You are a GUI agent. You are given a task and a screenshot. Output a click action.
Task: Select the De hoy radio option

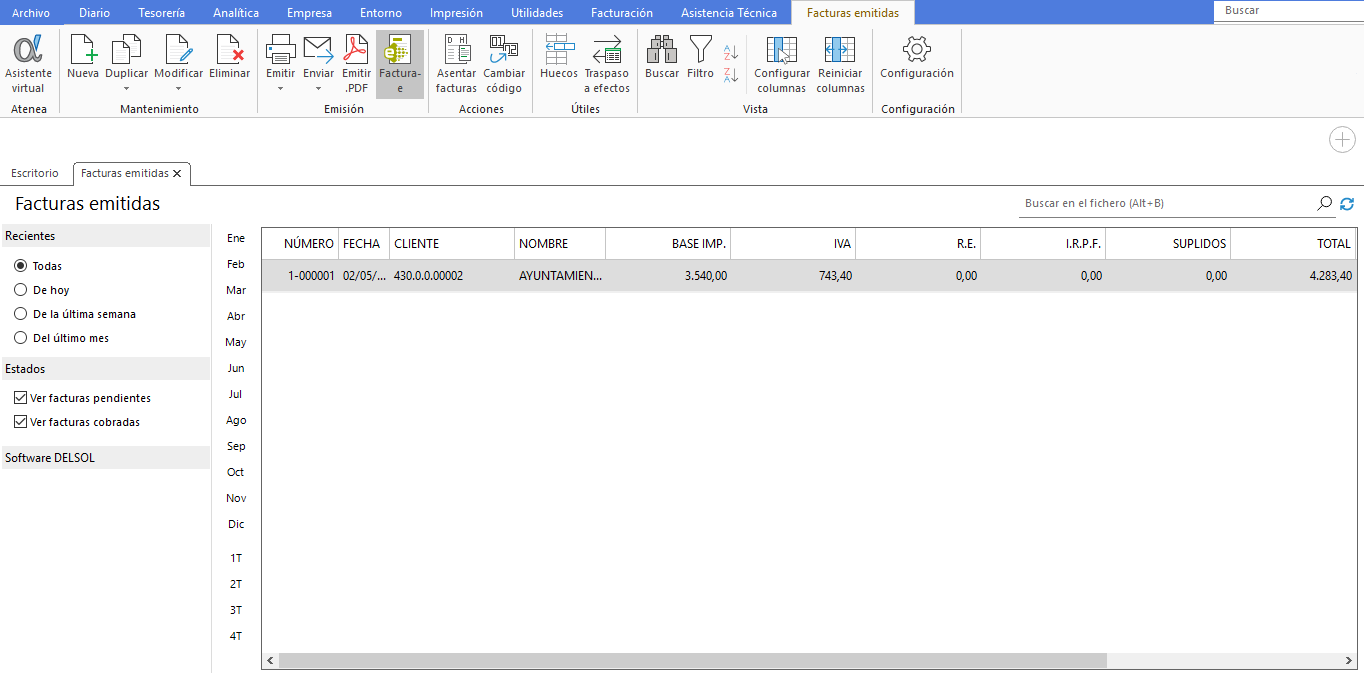[20, 290]
